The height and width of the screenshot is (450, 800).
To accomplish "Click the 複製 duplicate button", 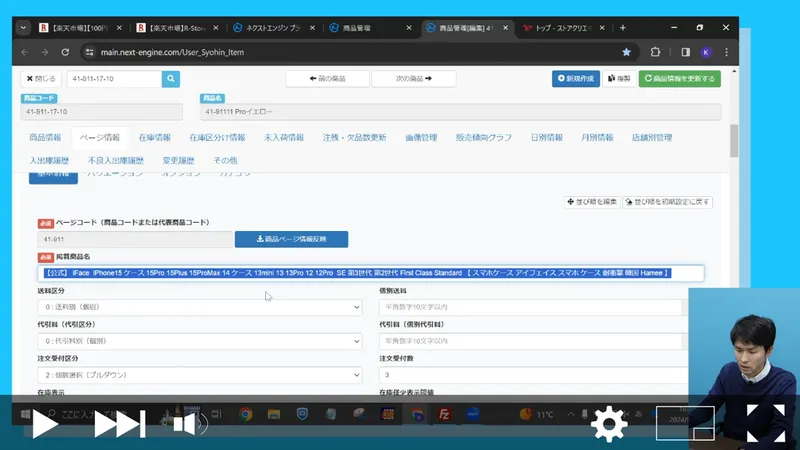I will [x=619, y=79].
